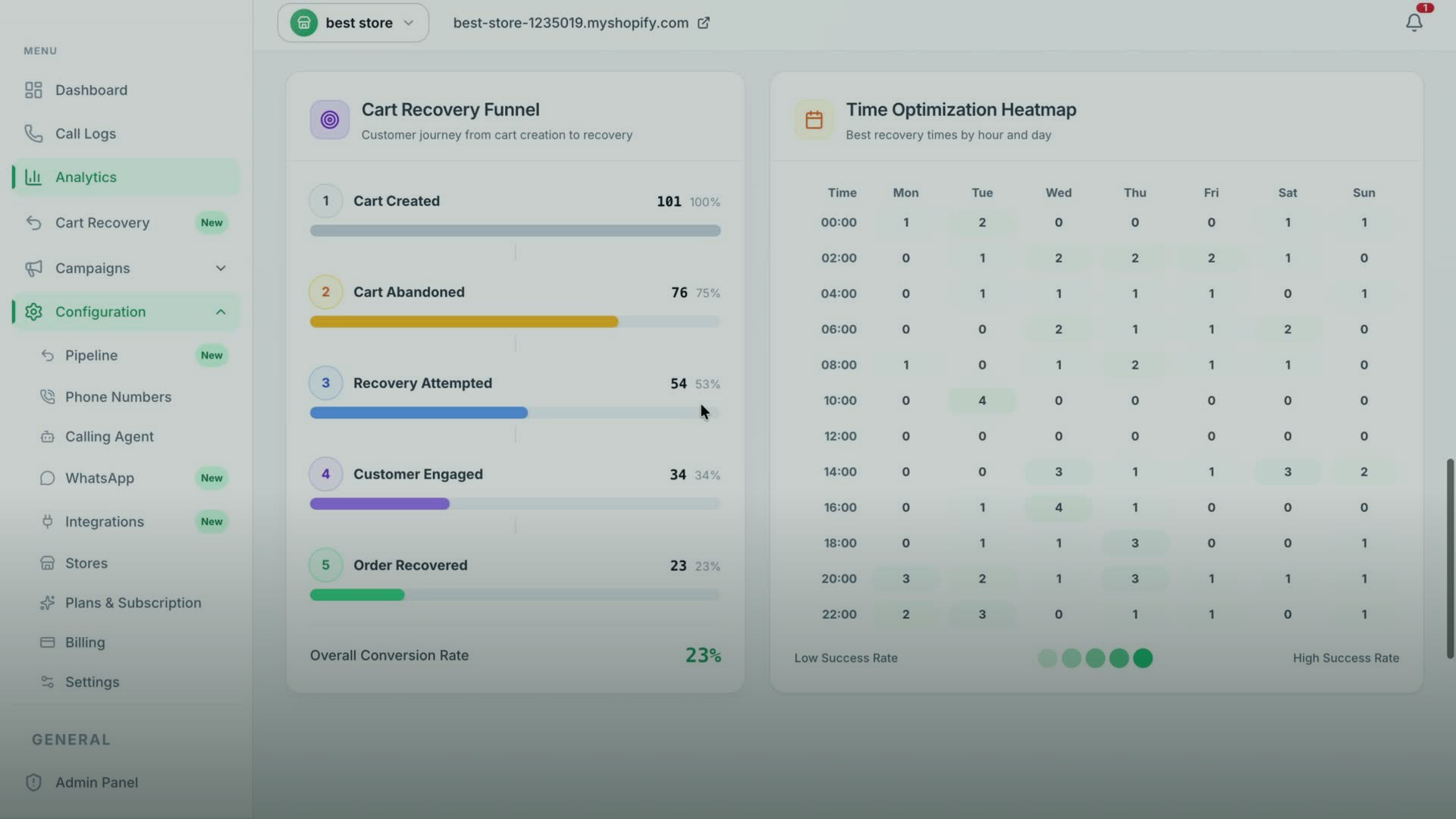The height and width of the screenshot is (819, 1456).
Task: Click the Cart Abandoned yellow progress bar
Action: pyautogui.click(x=464, y=322)
